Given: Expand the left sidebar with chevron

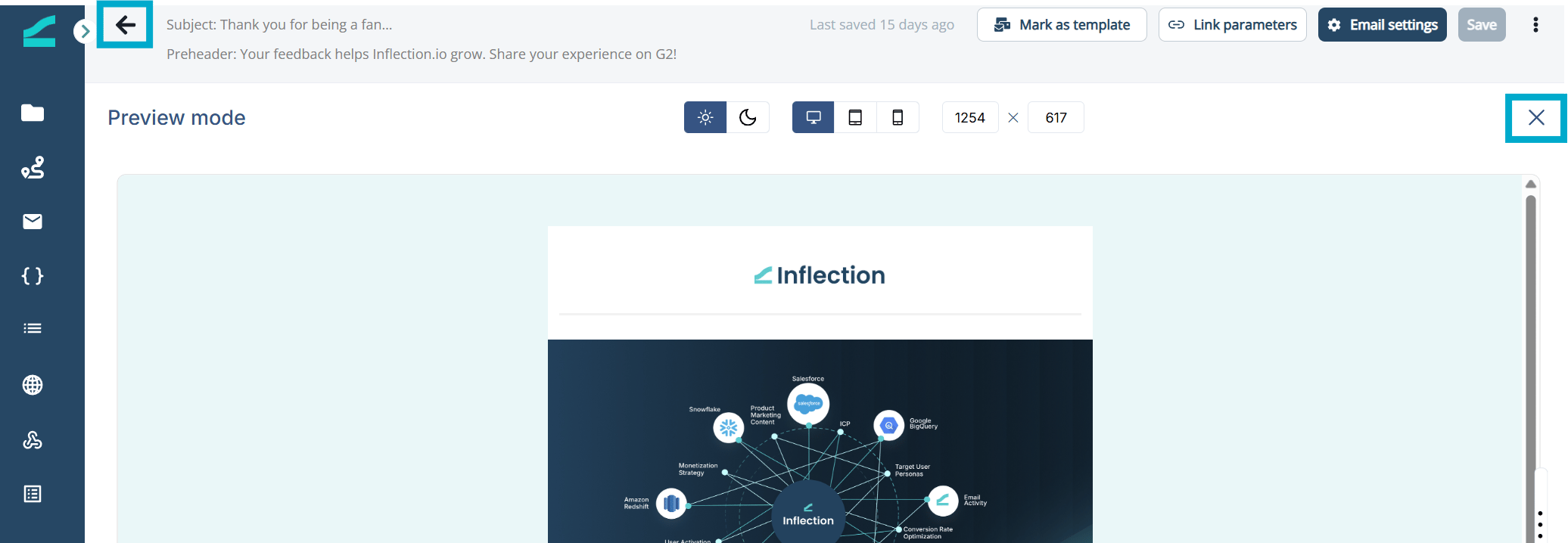Looking at the screenshot, I should 84,31.
